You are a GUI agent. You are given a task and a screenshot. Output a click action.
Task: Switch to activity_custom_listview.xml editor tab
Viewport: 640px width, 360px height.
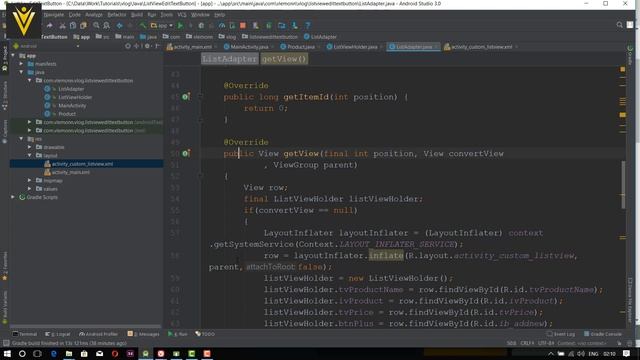481,47
